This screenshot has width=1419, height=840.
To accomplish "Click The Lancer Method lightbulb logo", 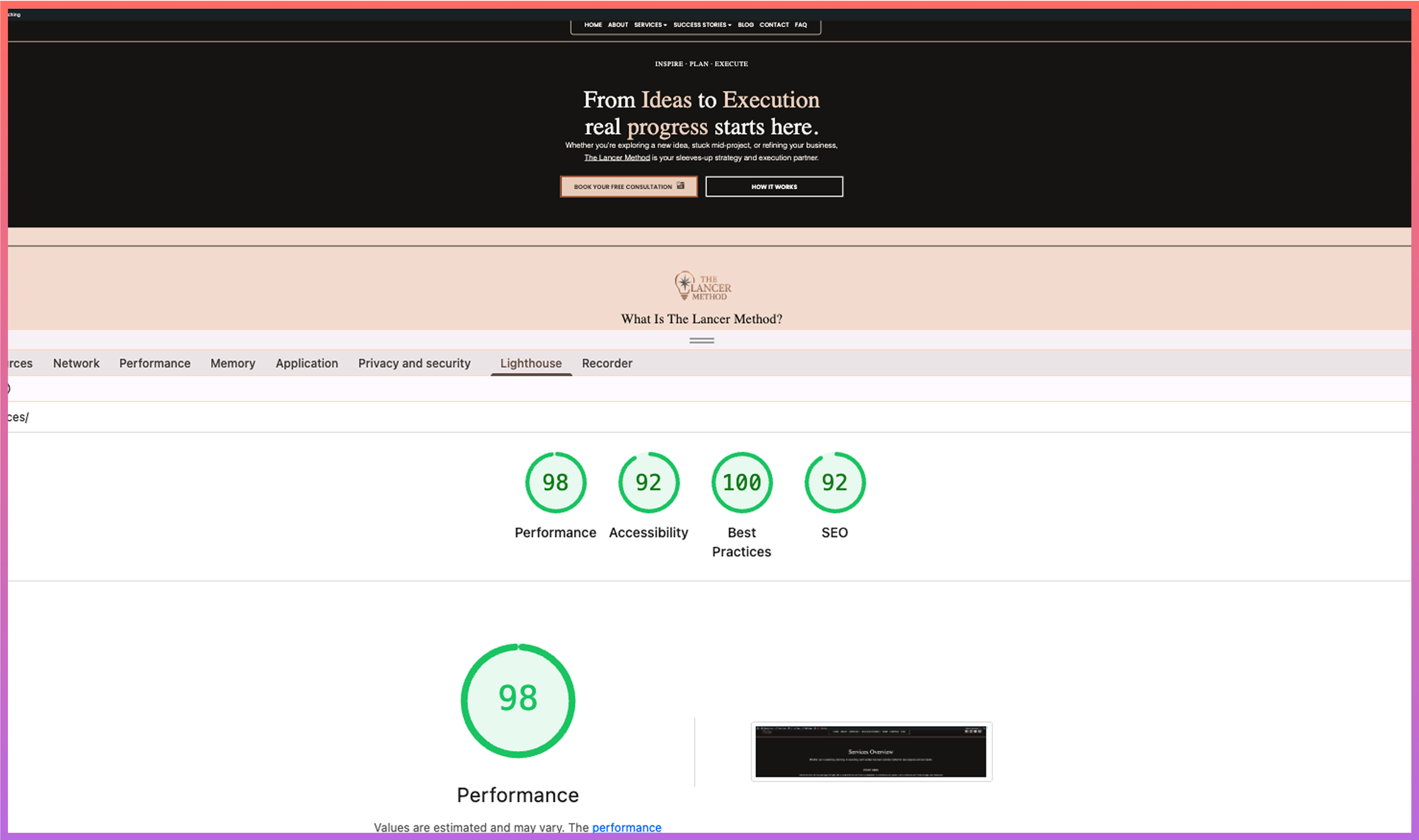I will (702, 285).
